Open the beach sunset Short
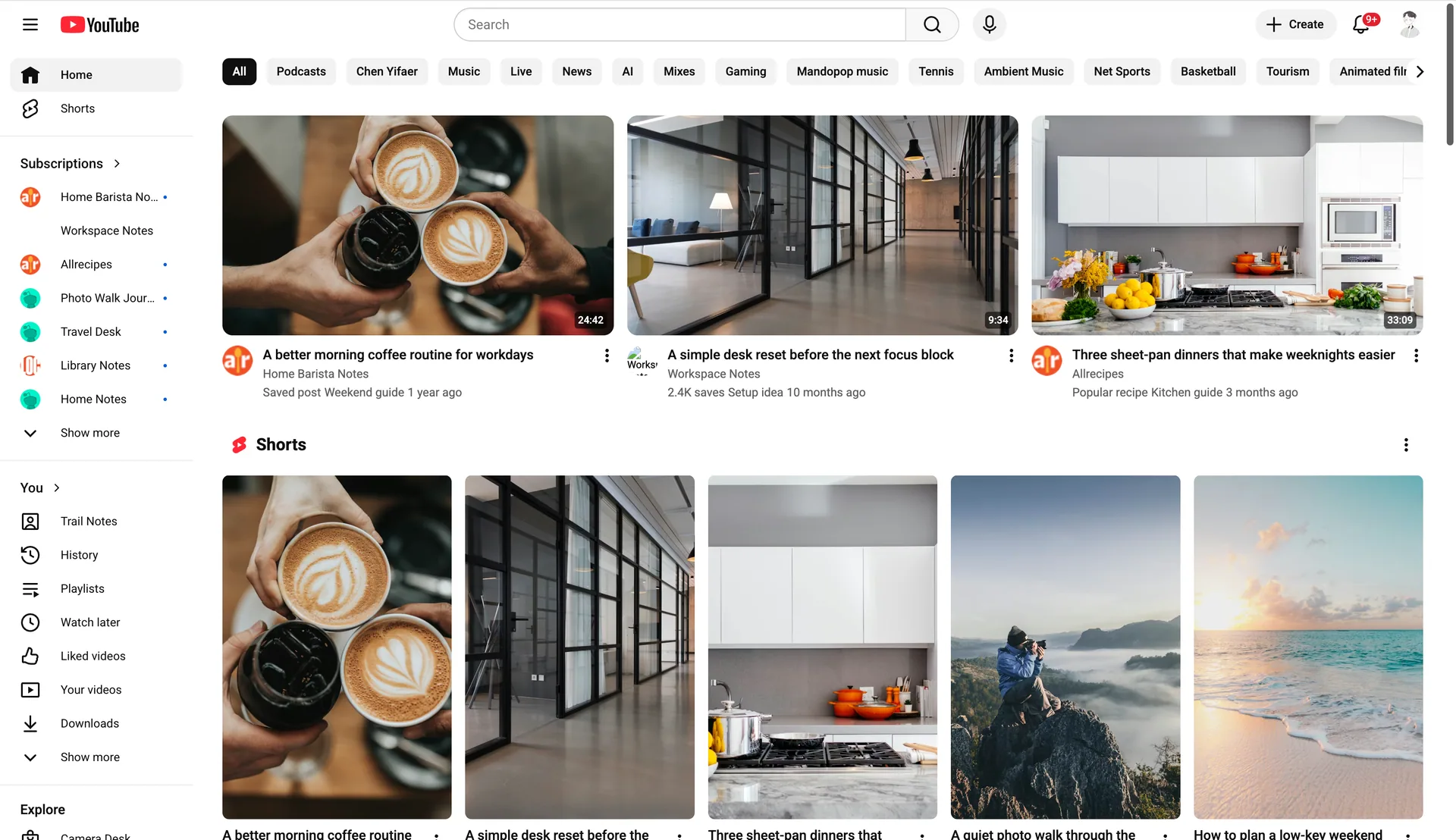 [1307, 647]
